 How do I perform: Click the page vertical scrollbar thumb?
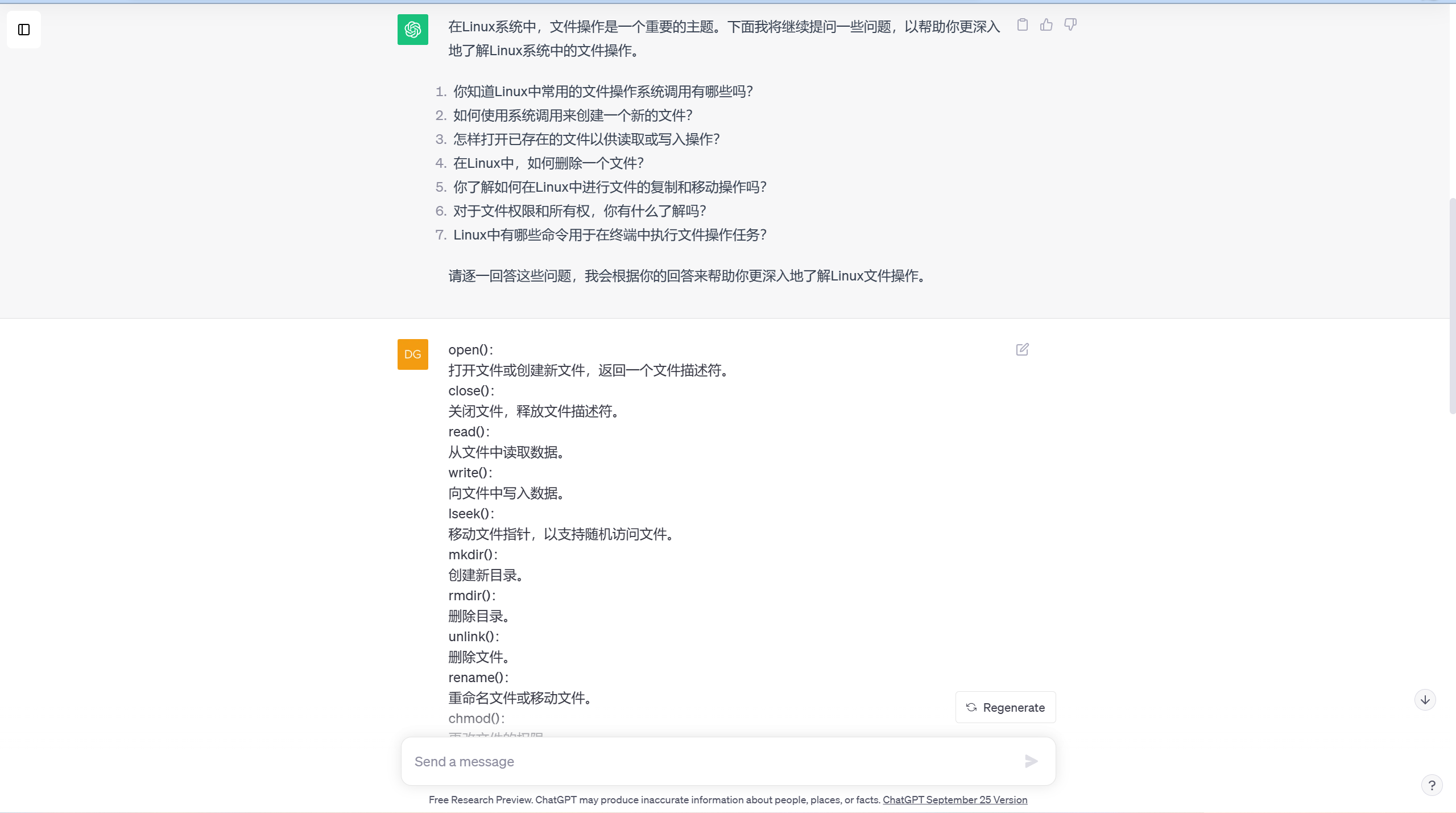tap(1452, 306)
